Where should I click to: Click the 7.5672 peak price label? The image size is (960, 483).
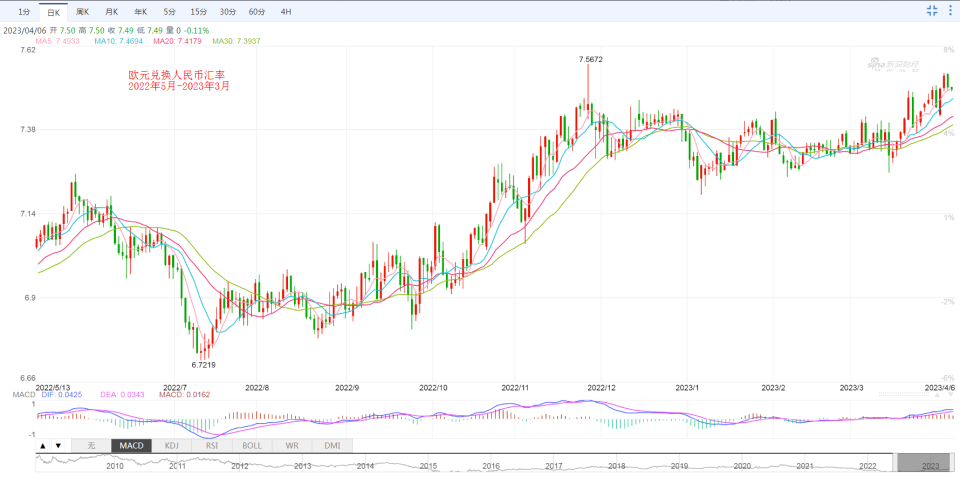coord(591,60)
